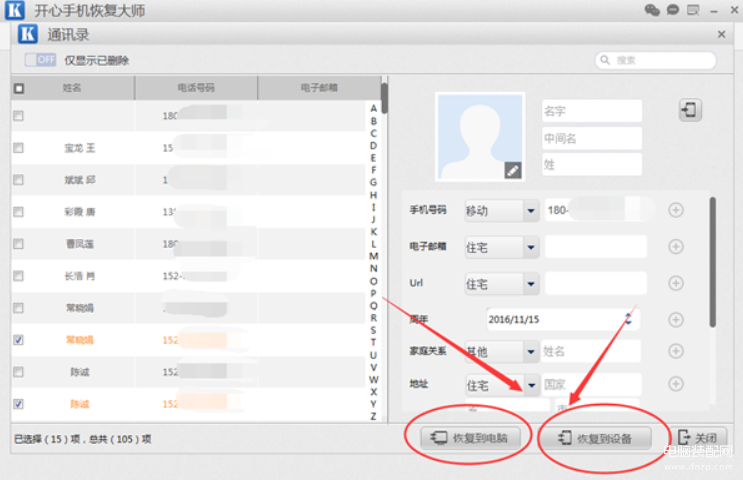This screenshot has width=743, height=480.
Task: Click the mobile number field showing 180
Action: click(597, 210)
